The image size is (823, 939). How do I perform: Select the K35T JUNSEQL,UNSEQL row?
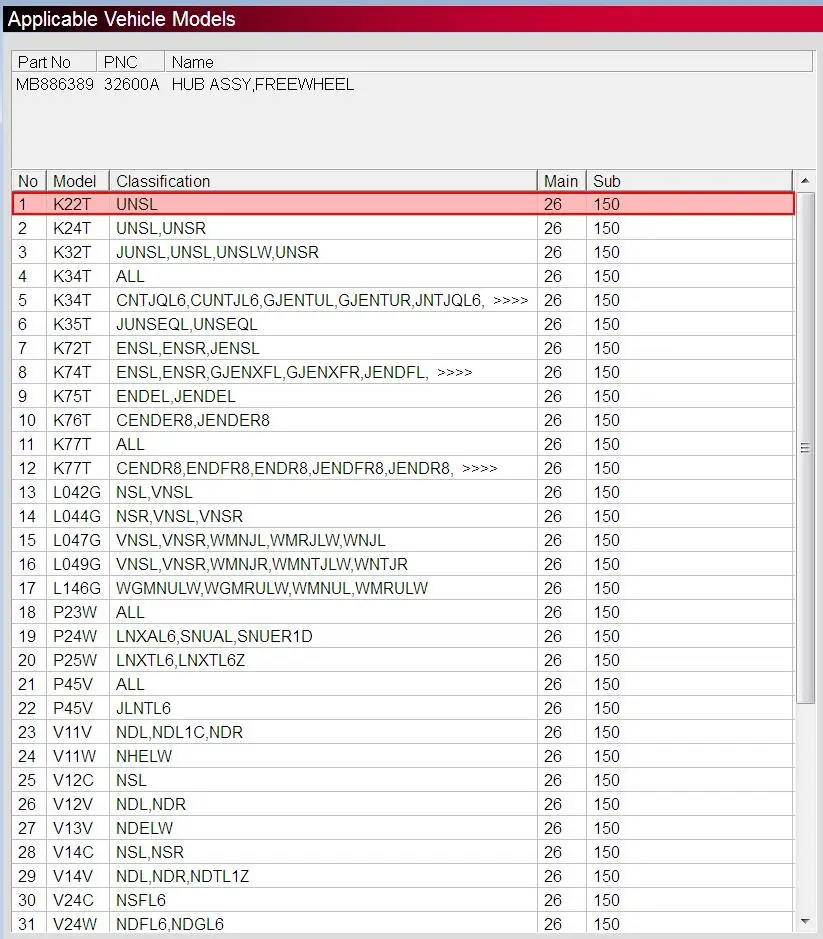click(x=403, y=324)
